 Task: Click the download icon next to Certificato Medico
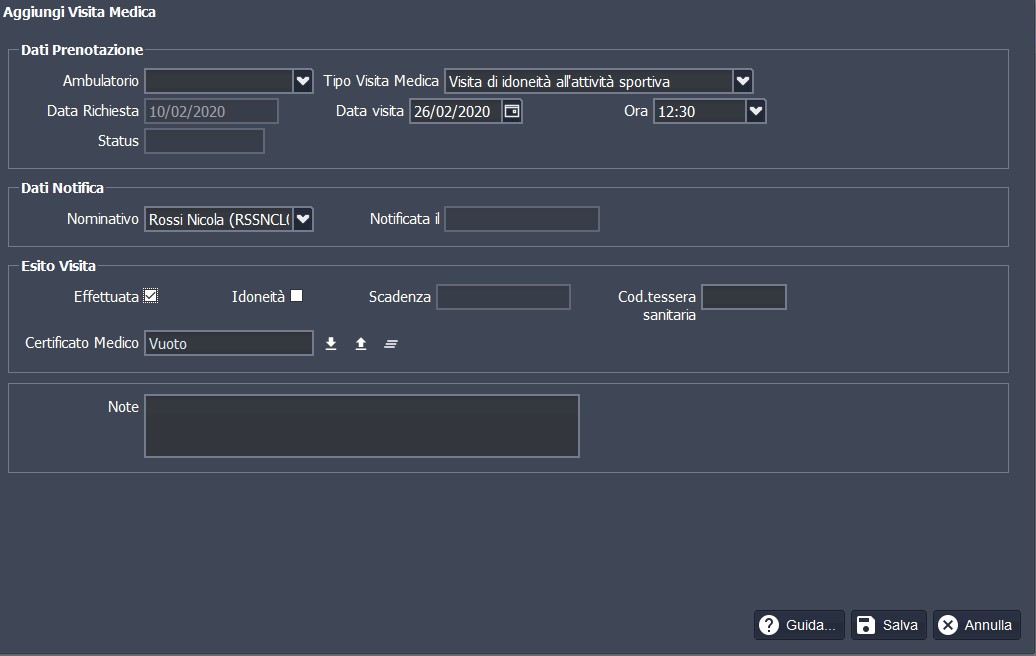(x=331, y=344)
